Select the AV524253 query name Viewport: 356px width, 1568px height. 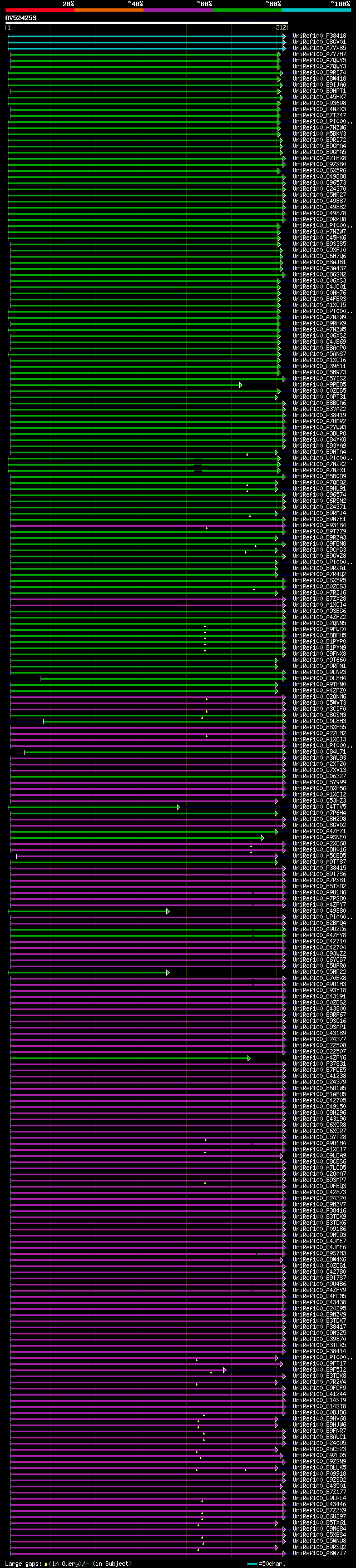point(21,18)
